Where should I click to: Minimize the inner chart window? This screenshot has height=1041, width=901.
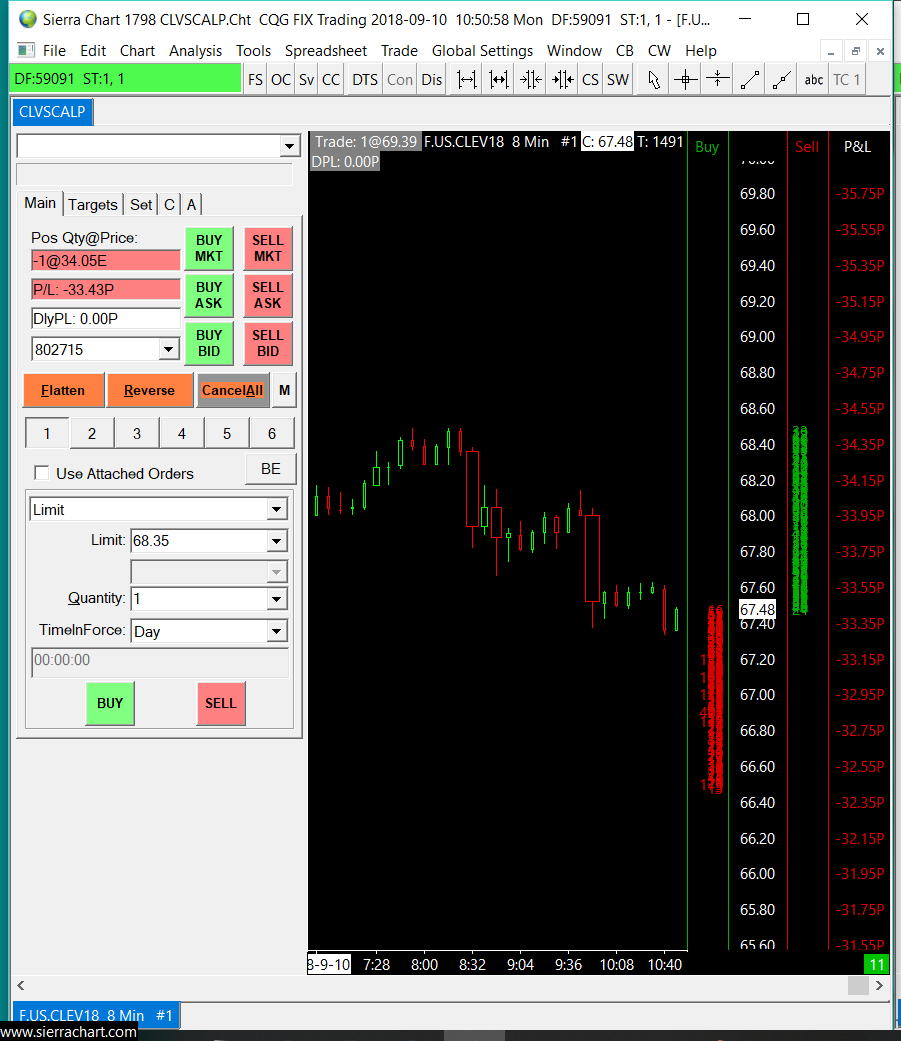[831, 51]
